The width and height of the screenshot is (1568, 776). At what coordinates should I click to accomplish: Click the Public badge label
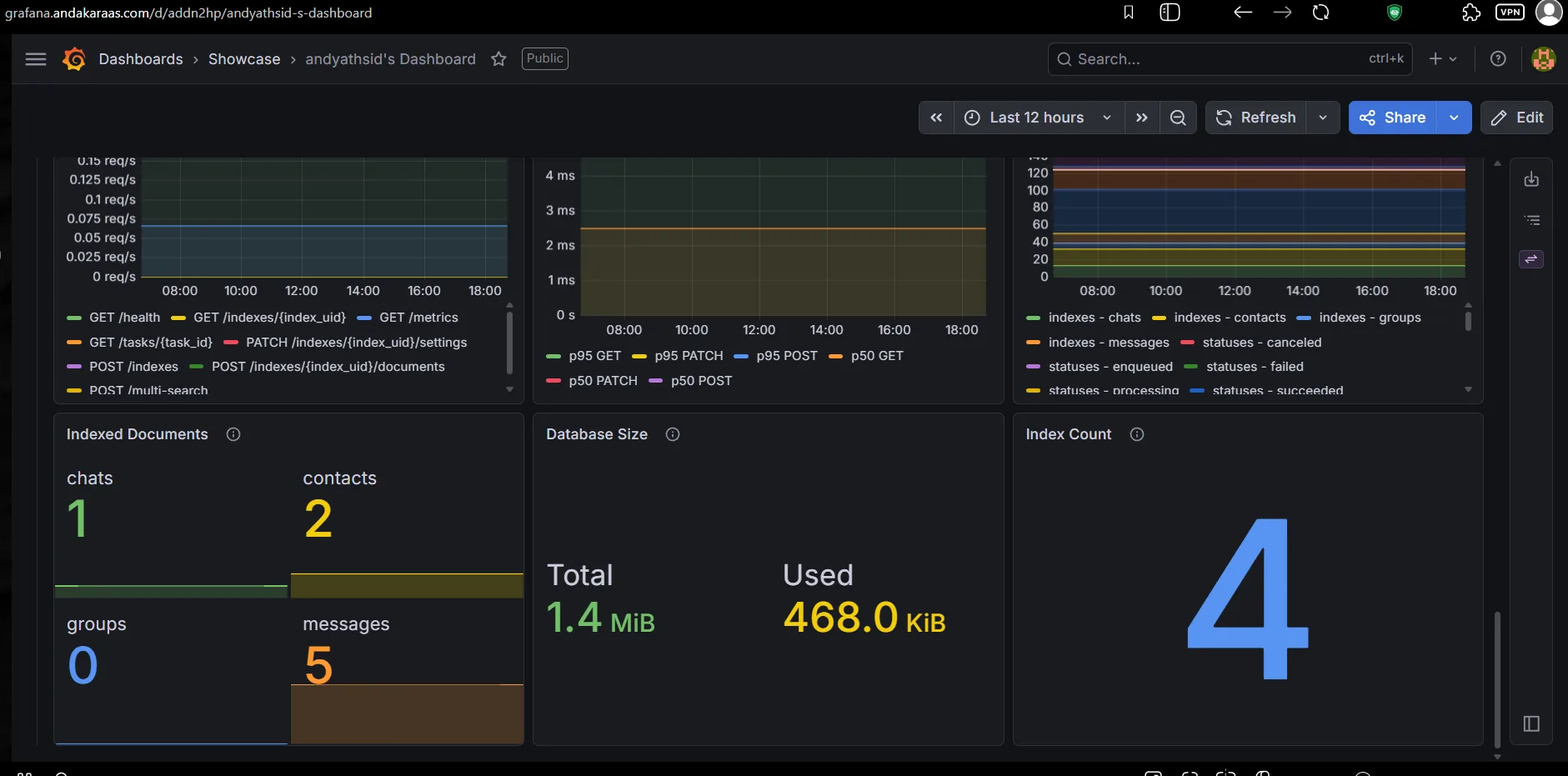pos(545,58)
